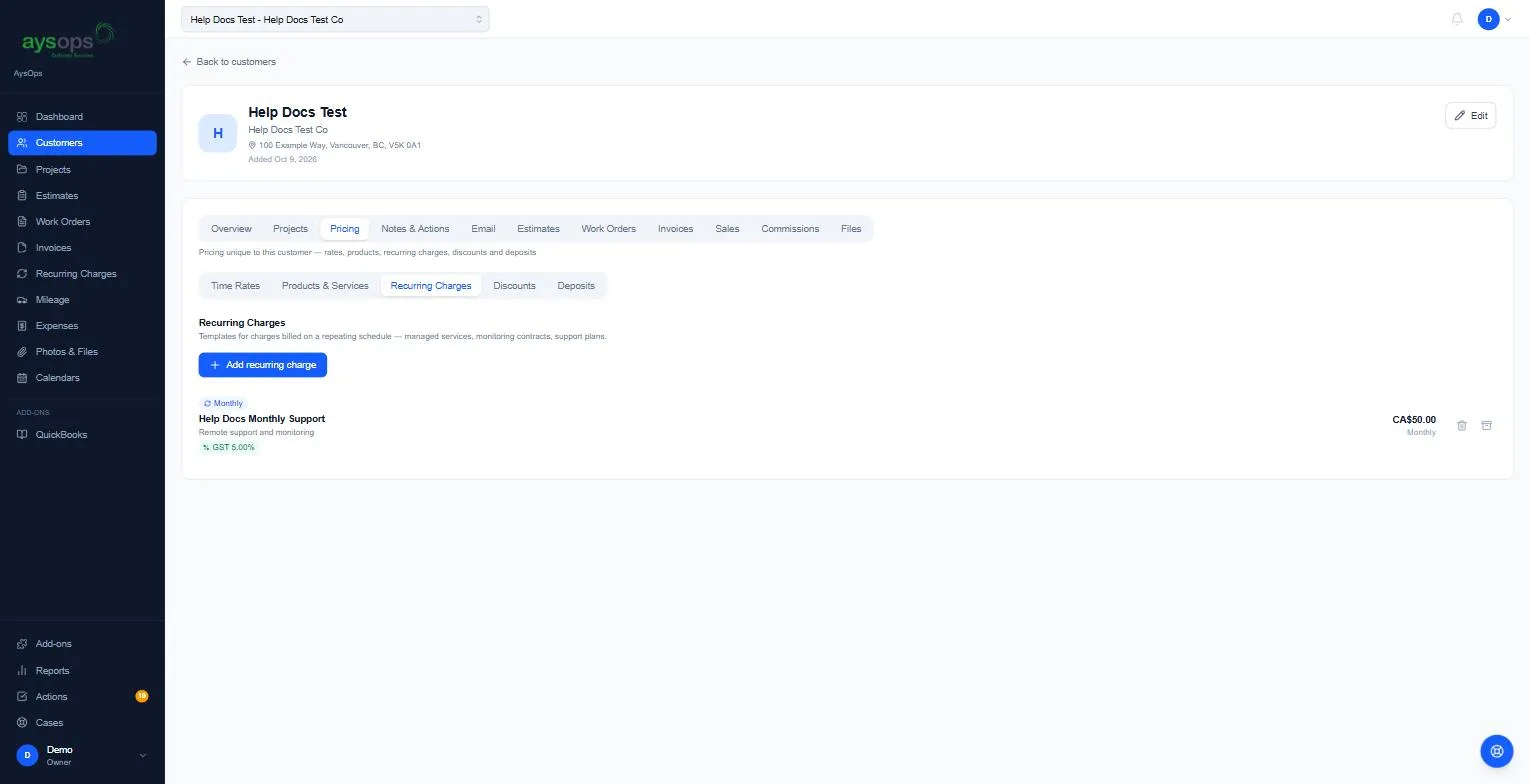Expand the customer selector dropdown
The height and width of the screenshot is (784, 1530).
coord(335,19)
